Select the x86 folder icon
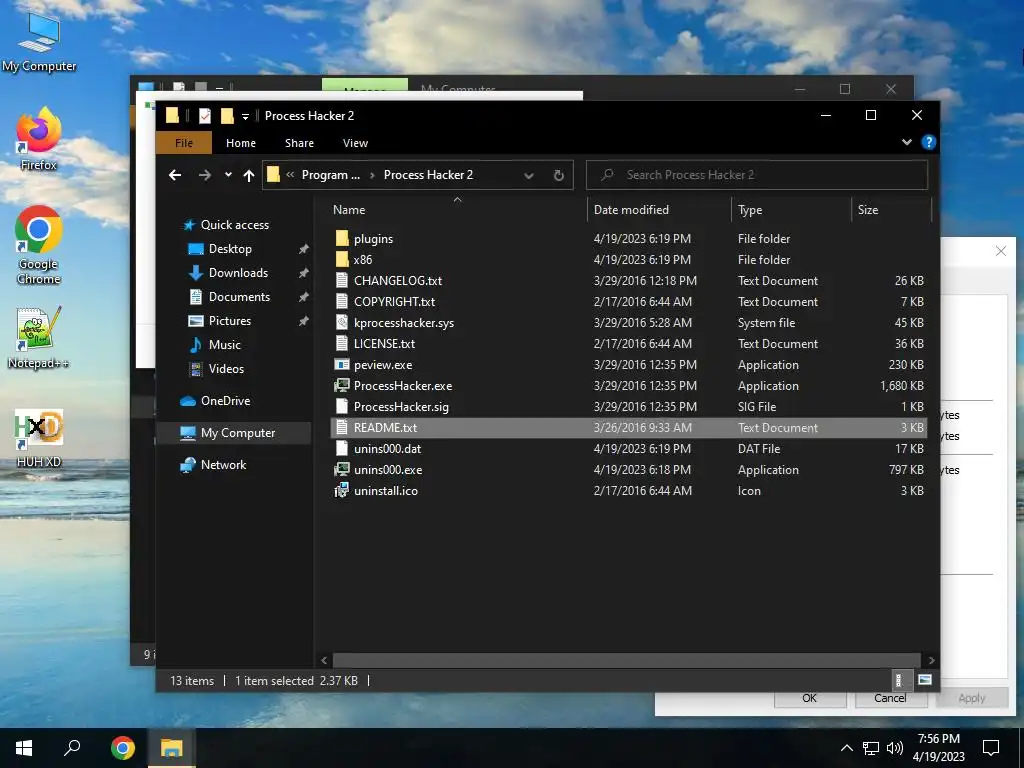The width and height of the screenshot is (1024, 768). tap(342, 259)
